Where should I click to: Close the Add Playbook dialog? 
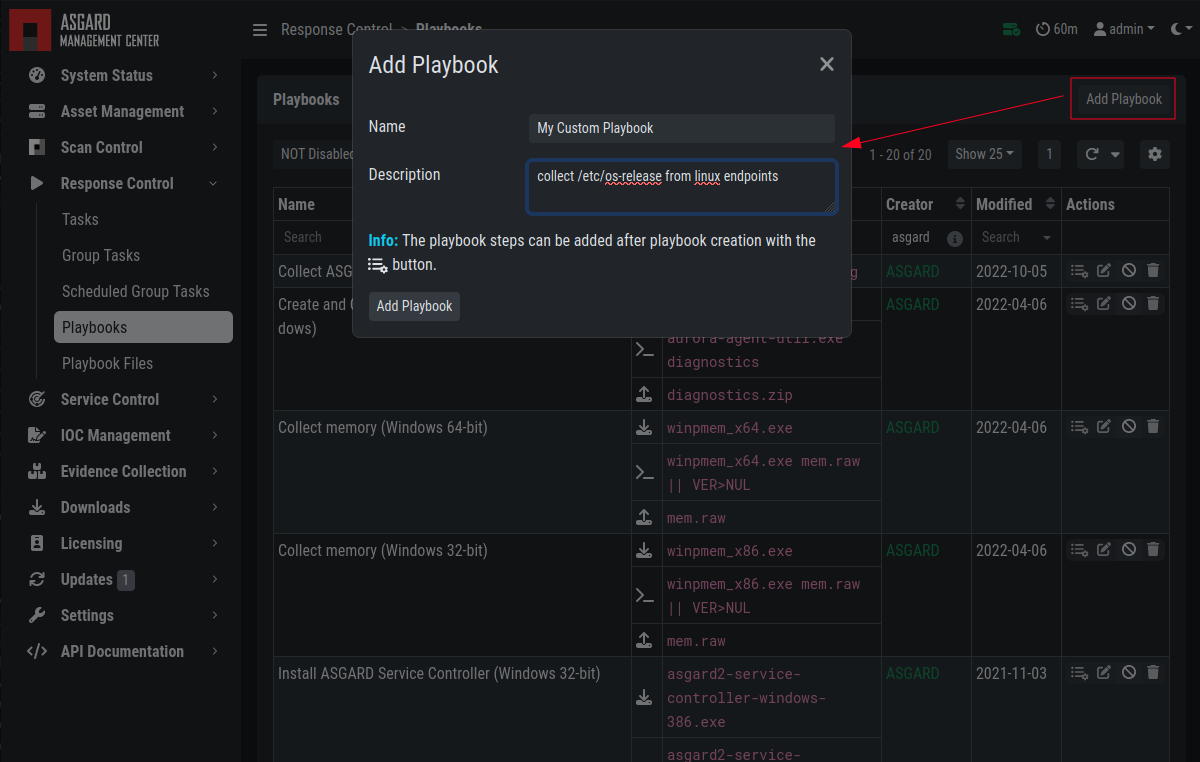point(826,64)
